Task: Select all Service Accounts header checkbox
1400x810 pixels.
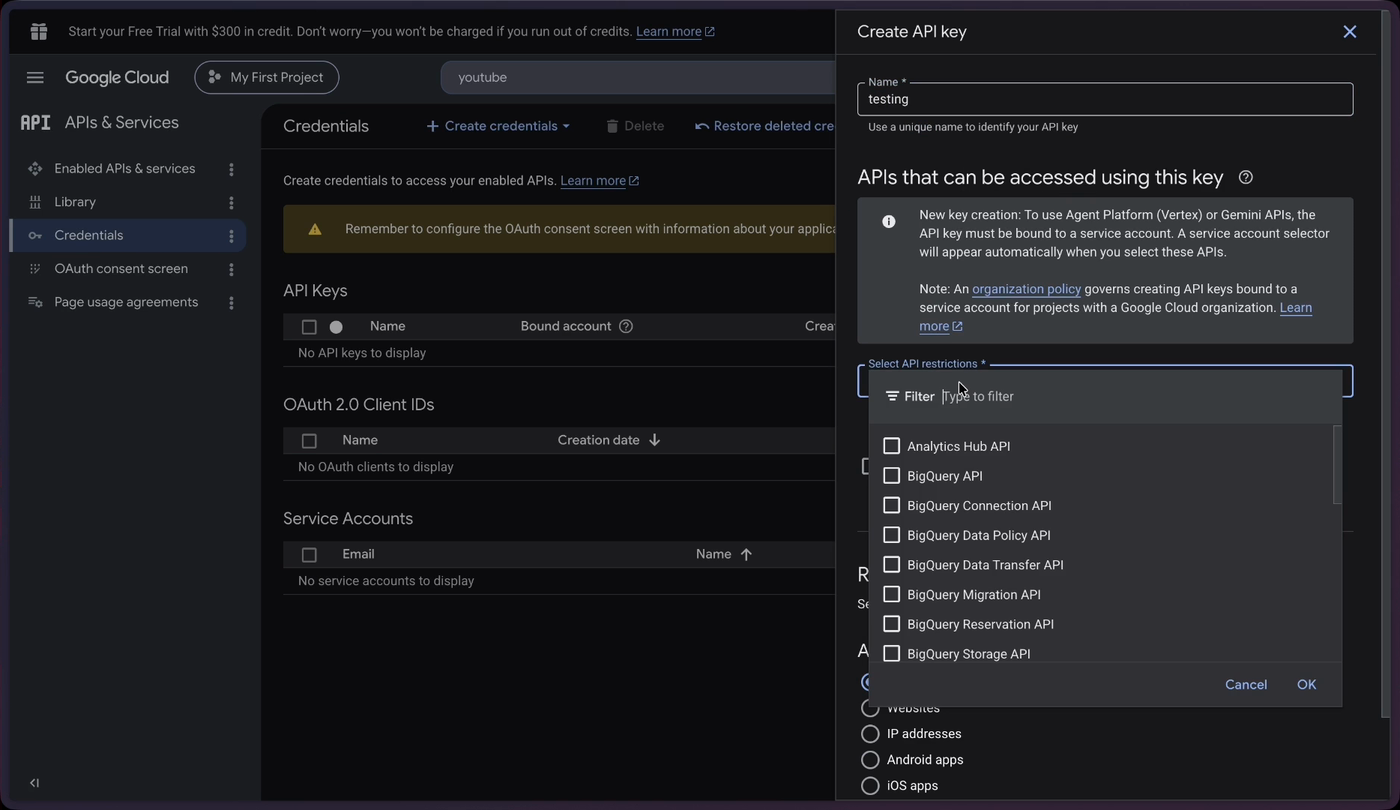Action: (309, 555)
